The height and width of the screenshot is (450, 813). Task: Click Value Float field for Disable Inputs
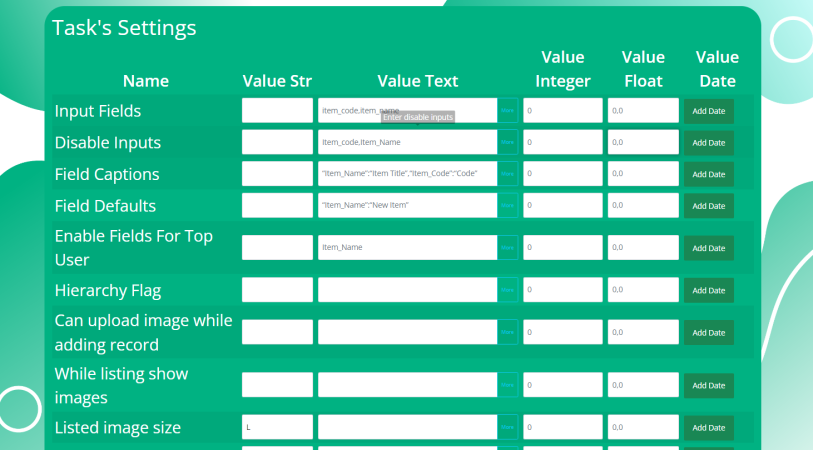[643, 143]
